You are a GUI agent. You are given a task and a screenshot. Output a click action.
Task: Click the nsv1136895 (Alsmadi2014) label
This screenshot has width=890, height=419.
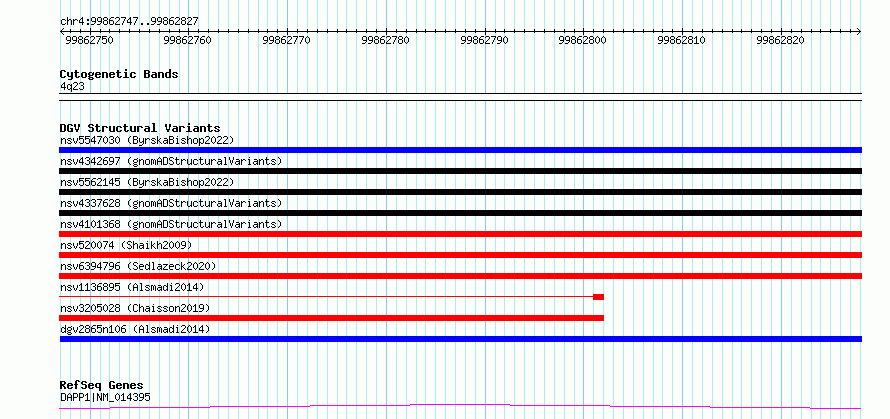132,287
